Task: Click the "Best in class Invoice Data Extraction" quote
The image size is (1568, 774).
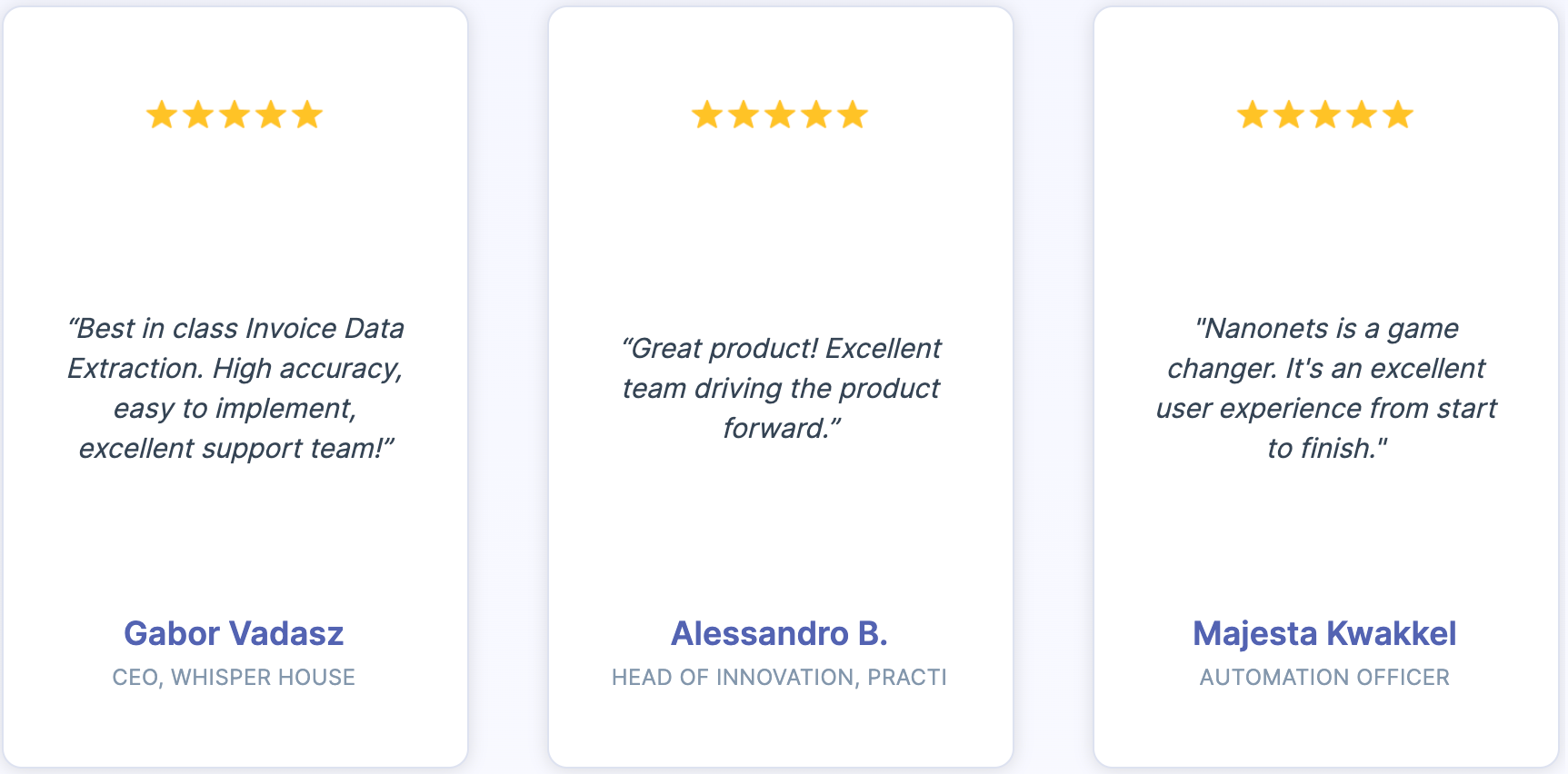Action: pos(235,388)
